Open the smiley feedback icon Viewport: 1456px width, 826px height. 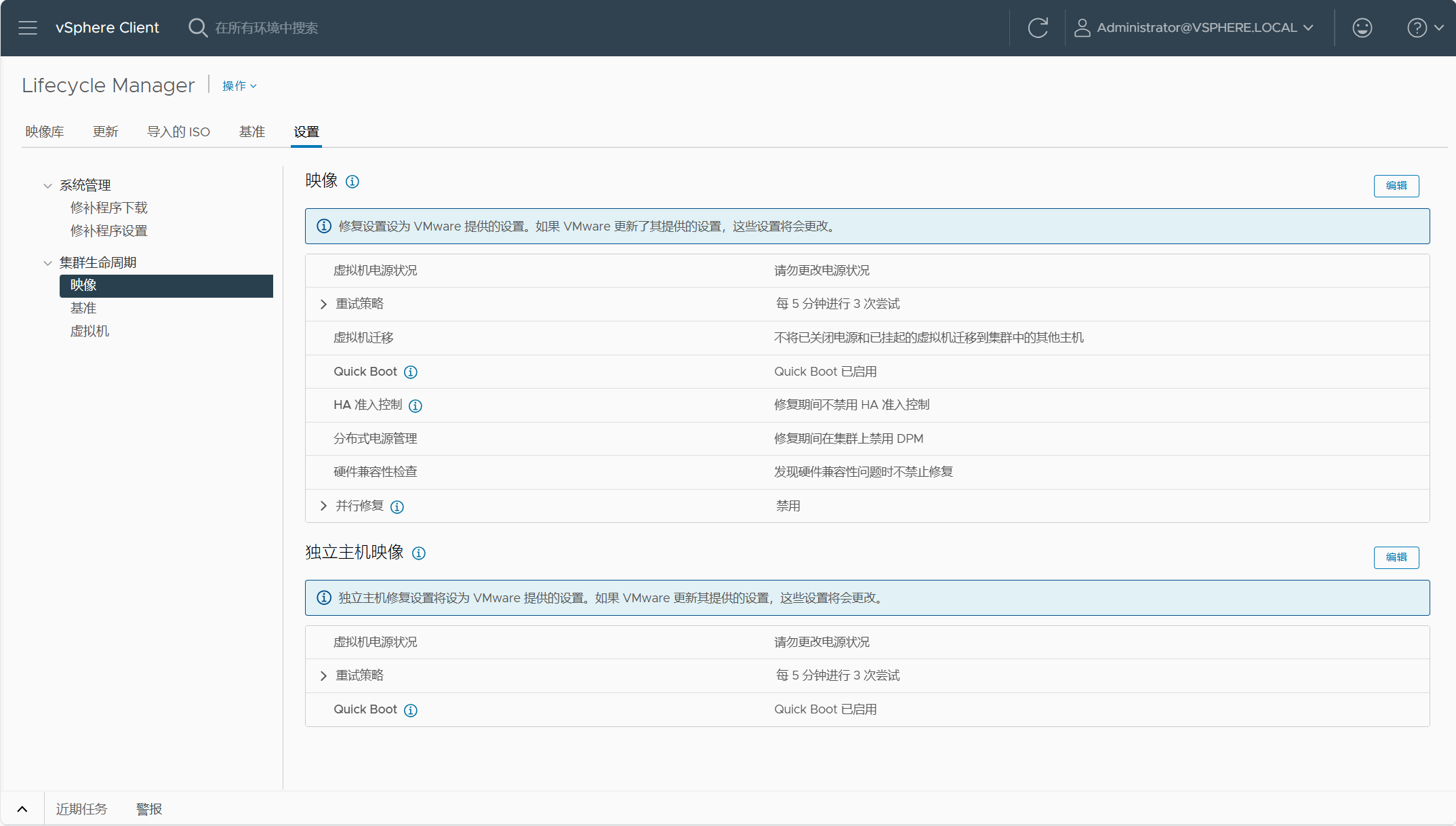coord(1362,28)
